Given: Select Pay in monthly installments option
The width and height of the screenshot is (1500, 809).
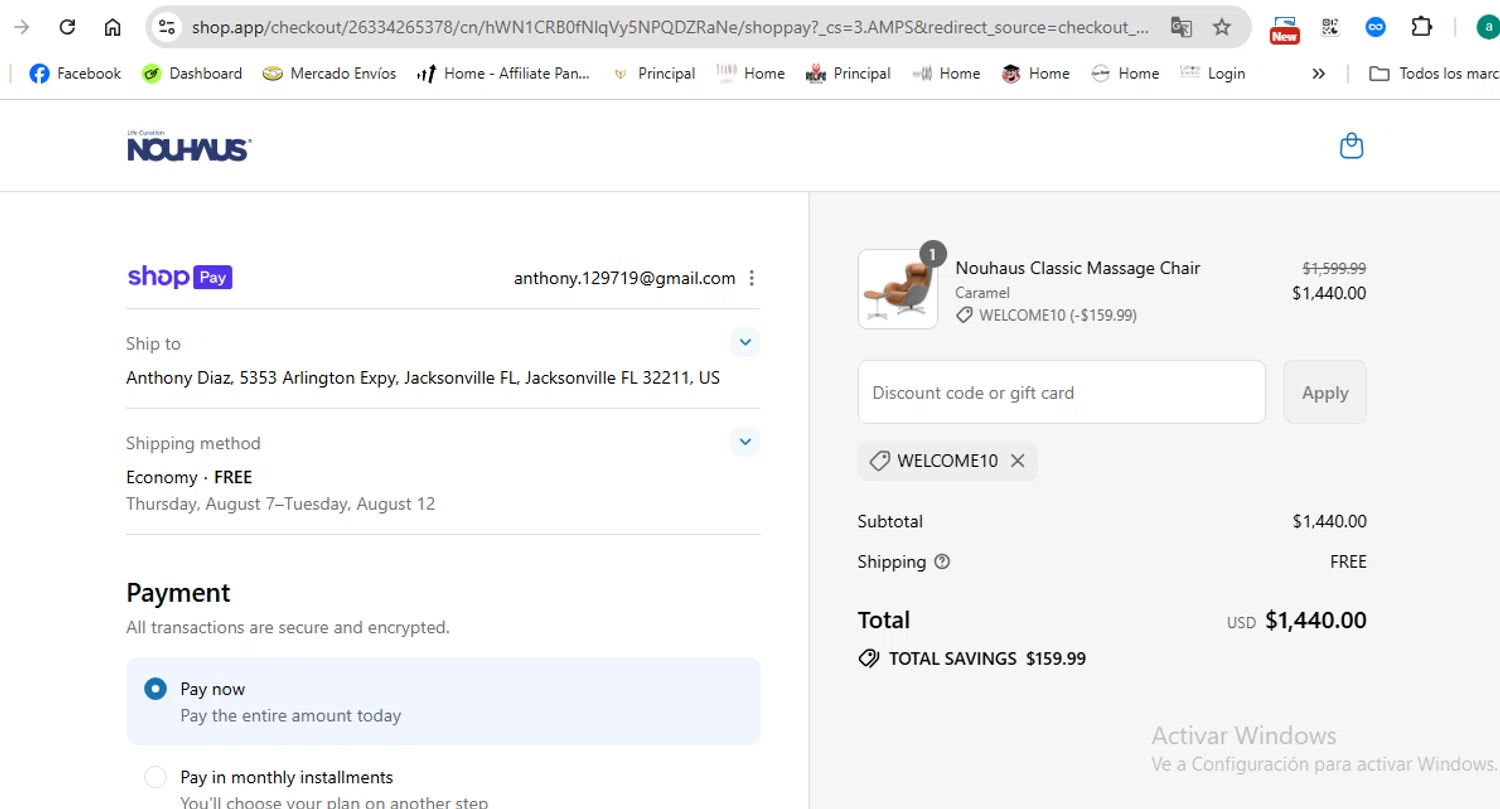Looking at the screenshot, I should point(155,777).
